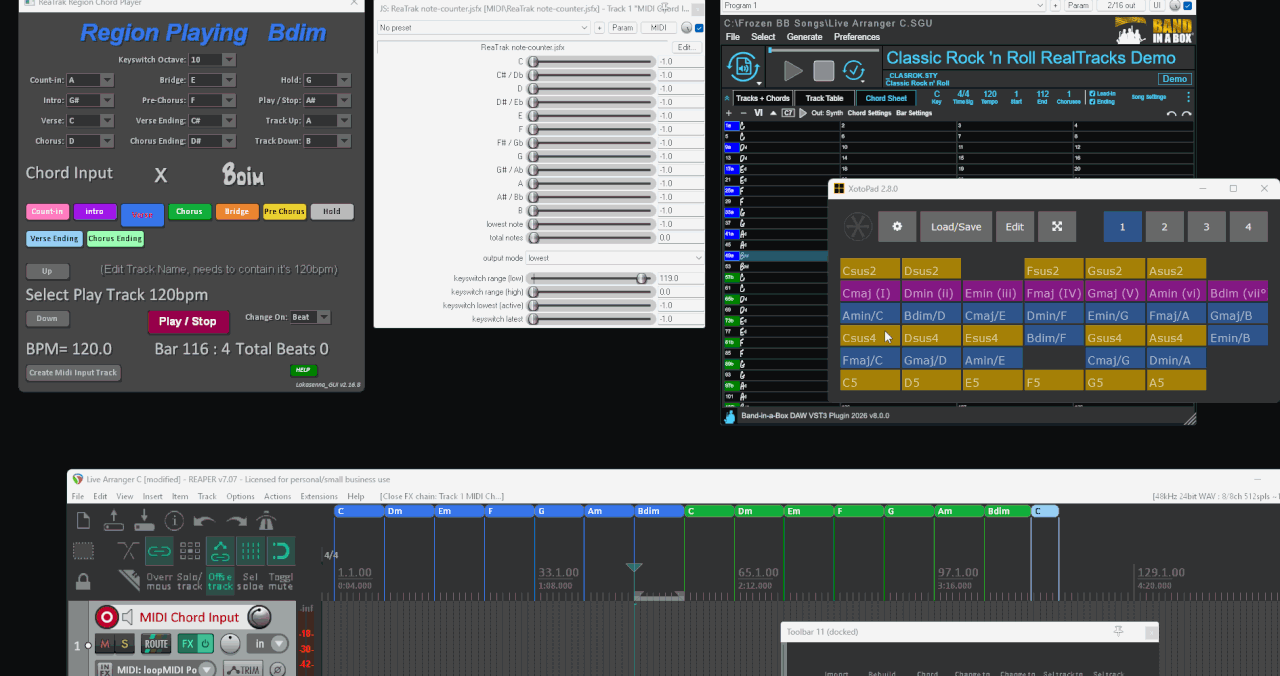This screenshot has width=1280, height=676.
Task: Click the dotted marquee selection icon
Action: point(84,550)
